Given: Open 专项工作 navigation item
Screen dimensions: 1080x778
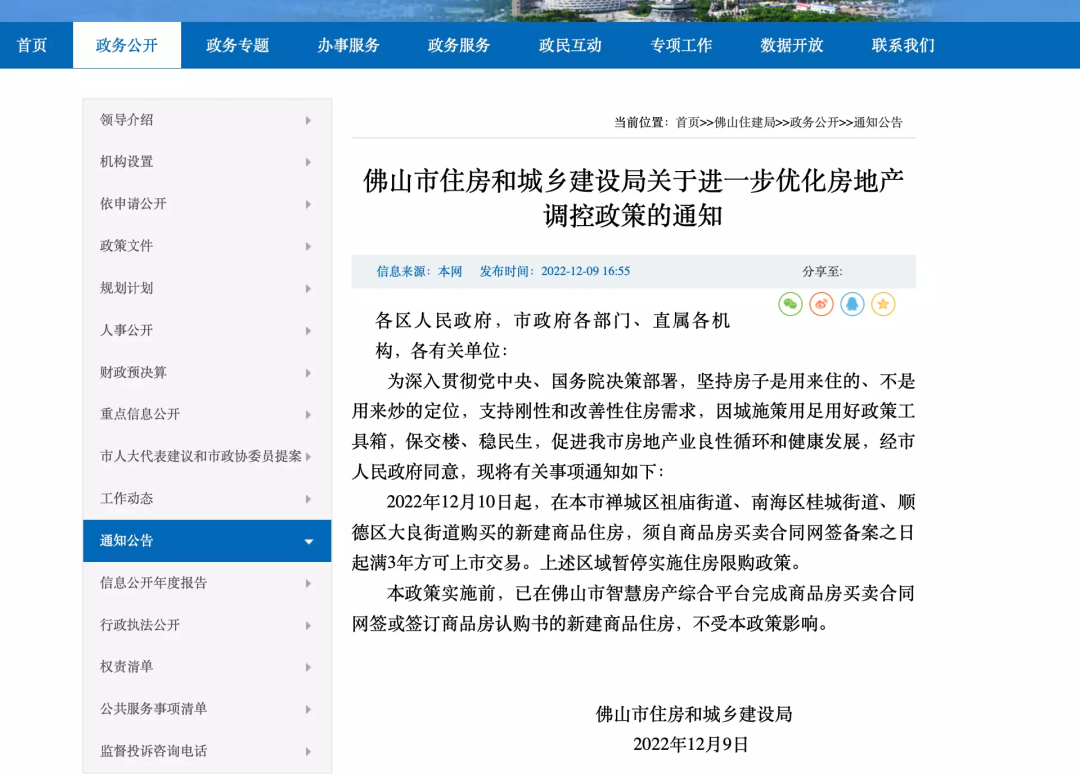Looking at the screenshot, I should coord(681,45).
